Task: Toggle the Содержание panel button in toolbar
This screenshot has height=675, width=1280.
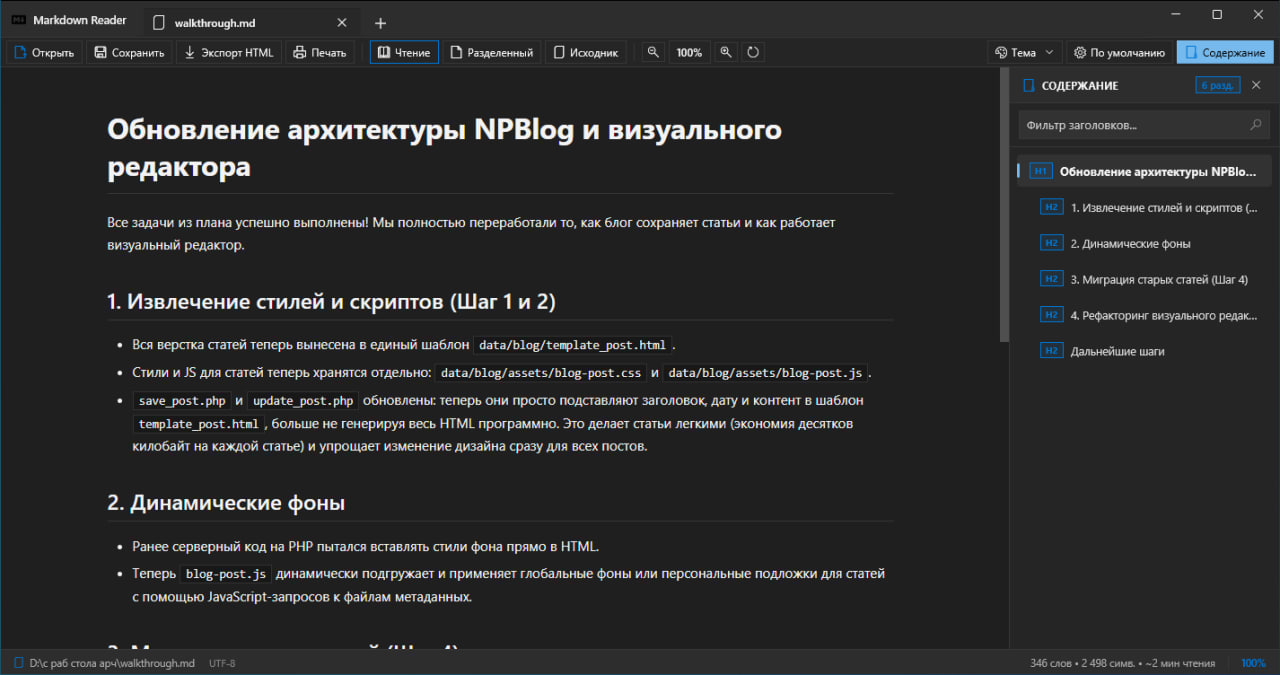Action: tap(1225, 53)
